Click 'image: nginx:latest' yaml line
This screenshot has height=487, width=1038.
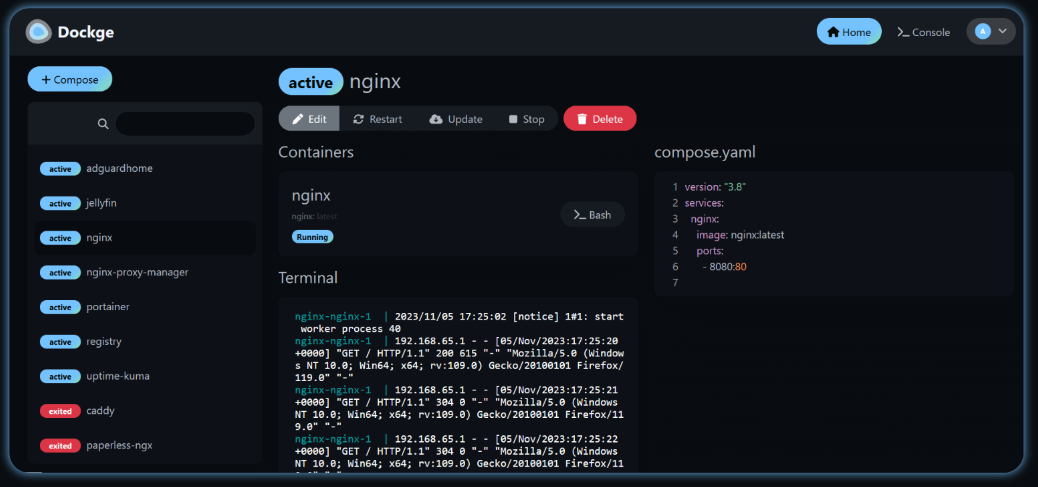[x=740, y=235]
